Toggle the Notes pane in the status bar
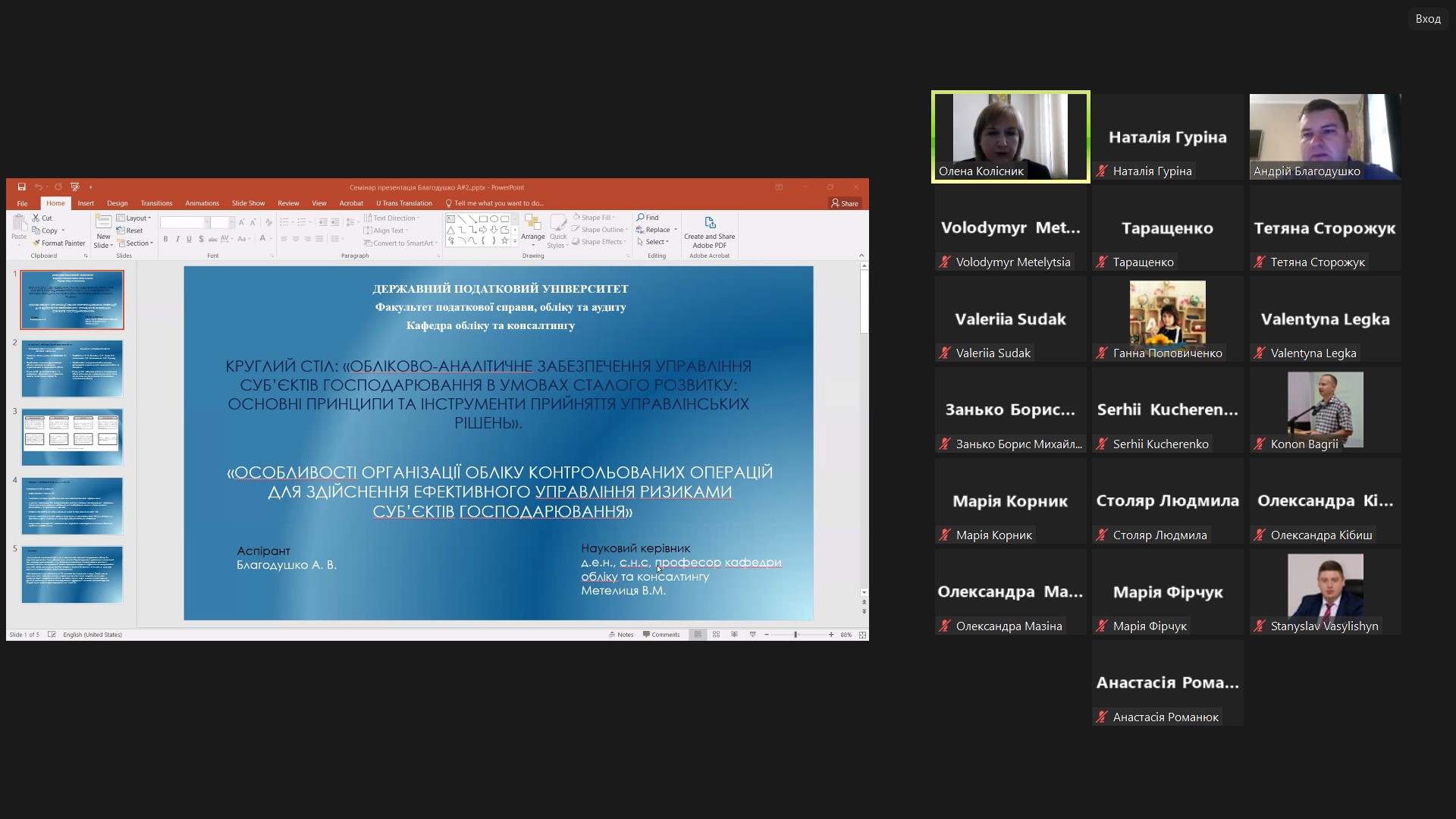 coord(621,635)
